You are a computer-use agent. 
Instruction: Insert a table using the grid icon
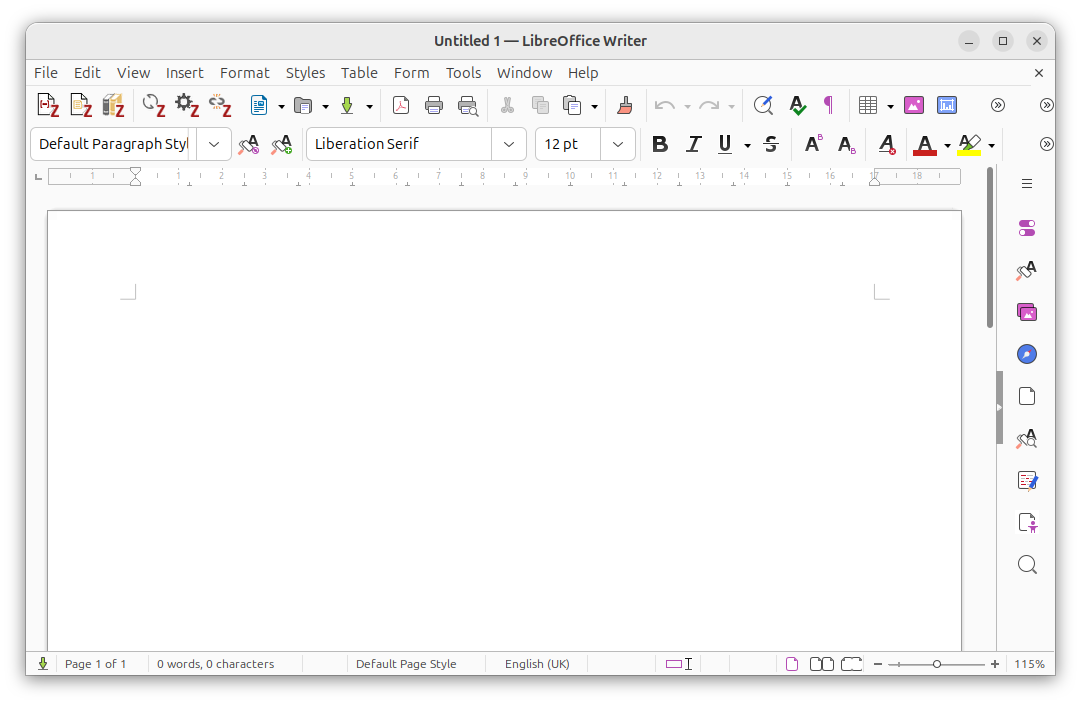click(x=868, y=105)
